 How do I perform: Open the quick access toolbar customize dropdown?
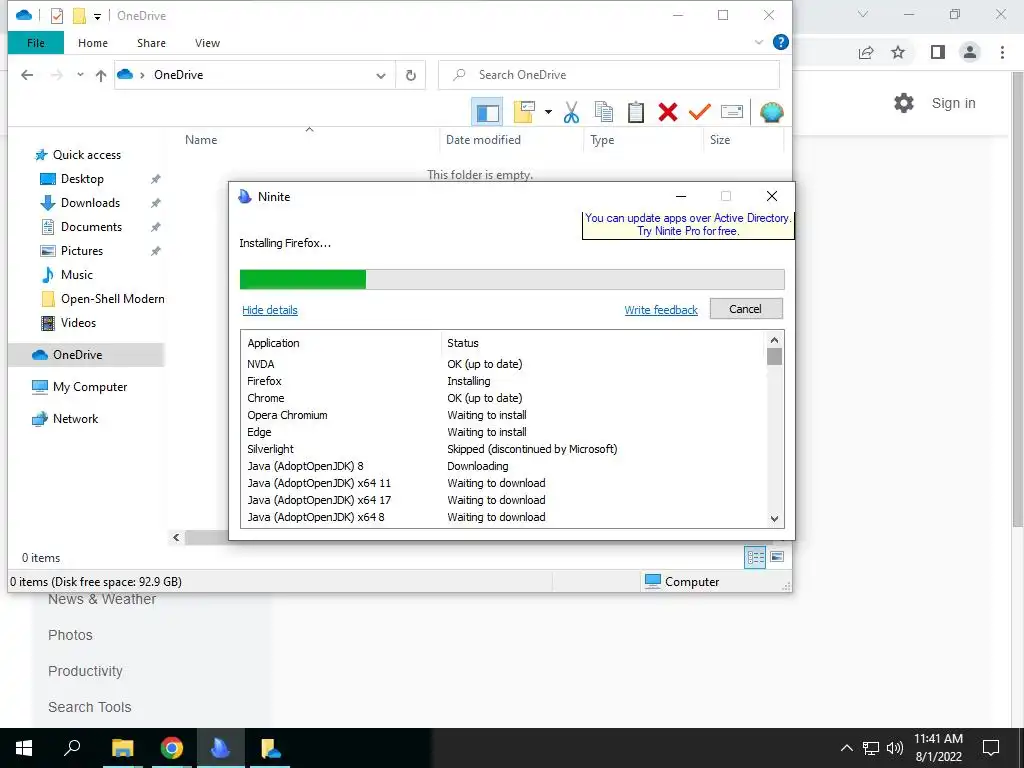97,16
